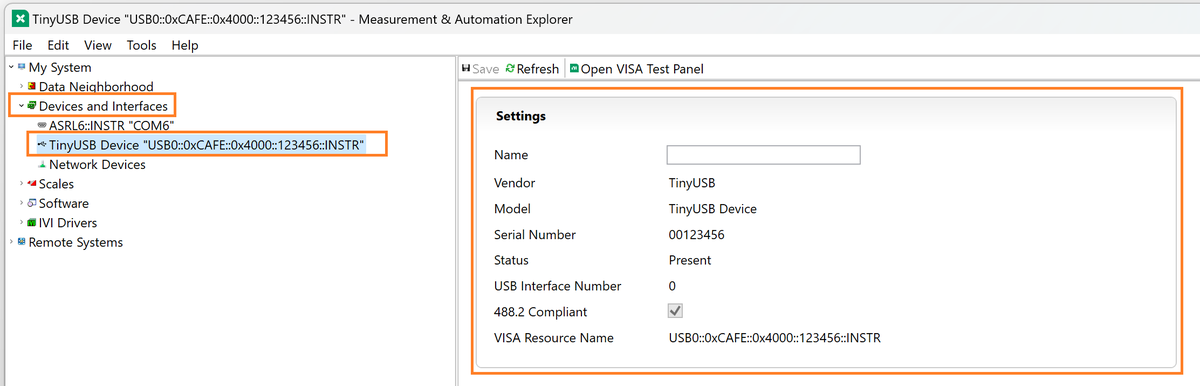
Task: Click the My System computer icon
Action: click(21, 67)
